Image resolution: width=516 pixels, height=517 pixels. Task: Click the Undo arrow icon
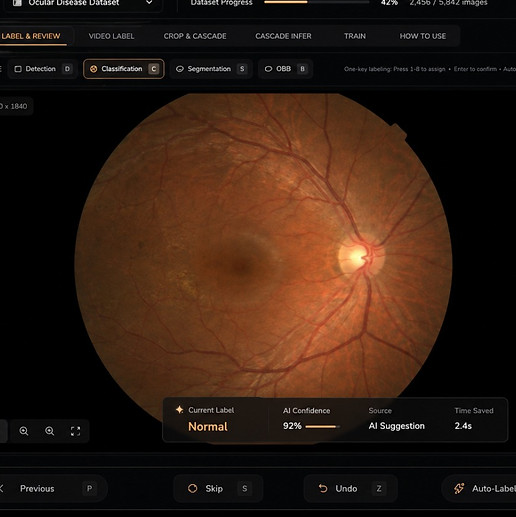pyautogui.click(x=323, y=488)
